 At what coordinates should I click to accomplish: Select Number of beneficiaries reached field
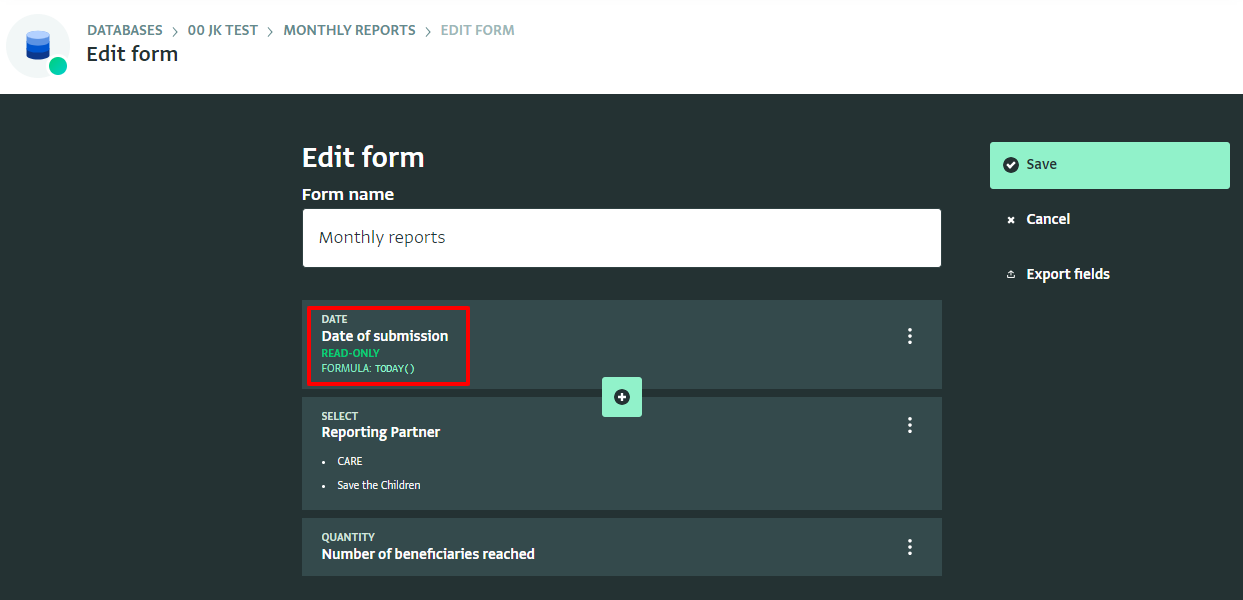pyautogui.click(x=622, y=547)
